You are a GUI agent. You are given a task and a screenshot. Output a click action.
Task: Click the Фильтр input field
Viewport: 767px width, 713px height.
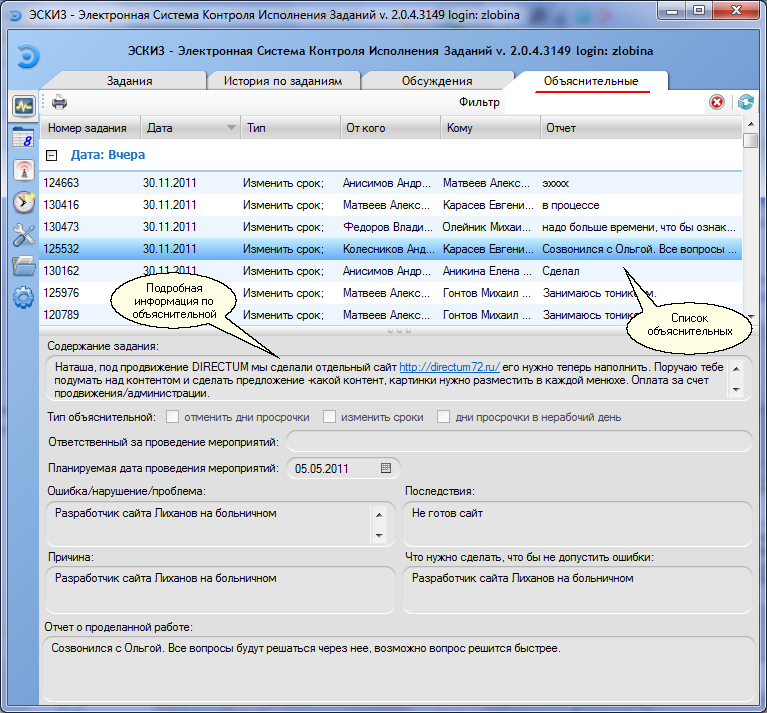point(605,102)
